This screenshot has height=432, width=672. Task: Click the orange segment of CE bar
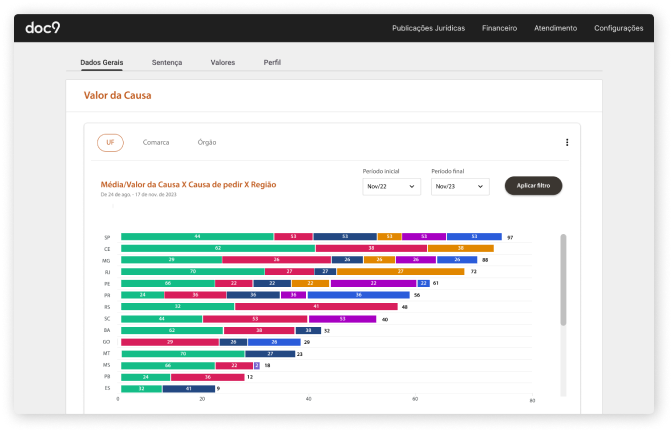coord(461,248)
